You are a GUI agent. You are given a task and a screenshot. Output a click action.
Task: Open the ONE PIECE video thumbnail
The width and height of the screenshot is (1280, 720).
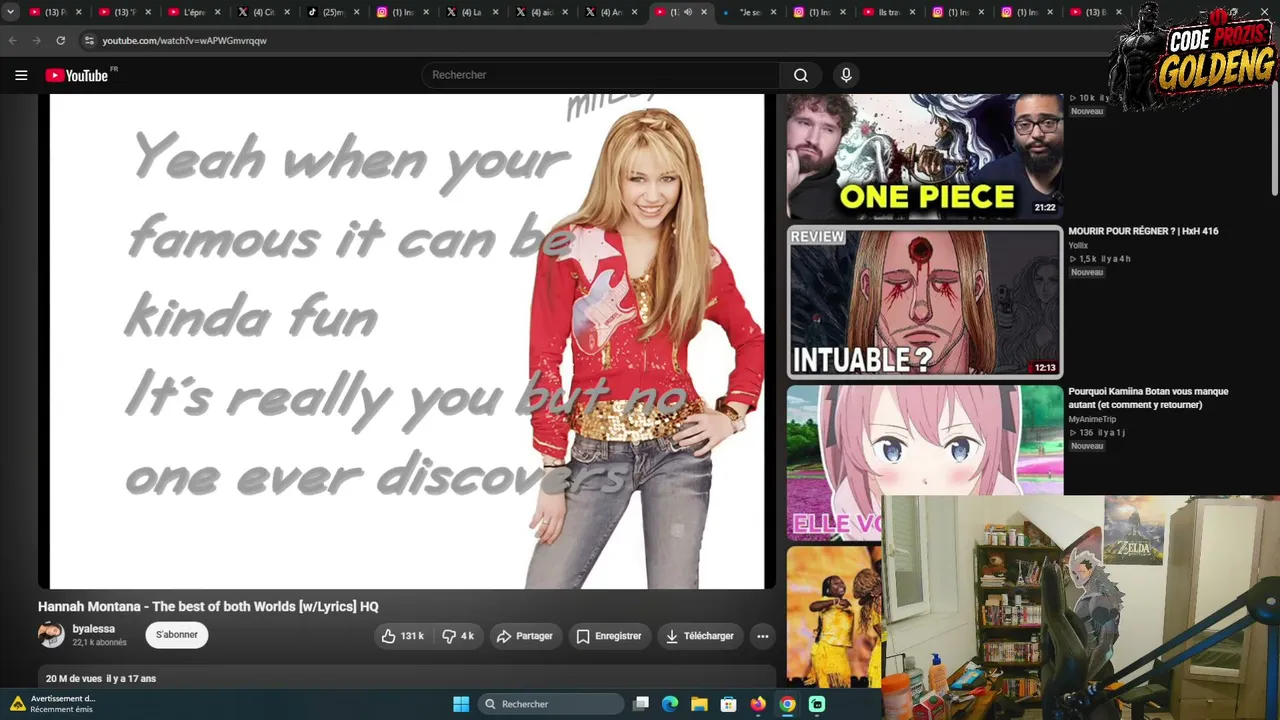(925, 156)
